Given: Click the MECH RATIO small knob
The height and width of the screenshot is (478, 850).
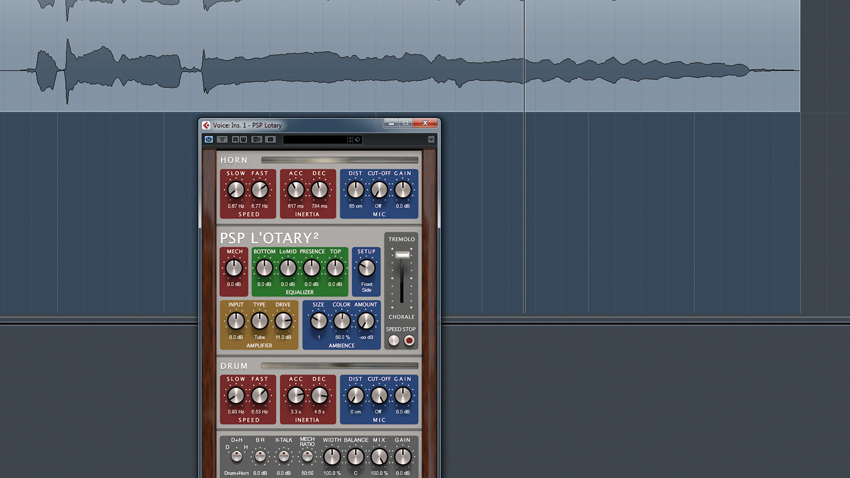Looking at the screenshot, I should (x=307, y=457).
